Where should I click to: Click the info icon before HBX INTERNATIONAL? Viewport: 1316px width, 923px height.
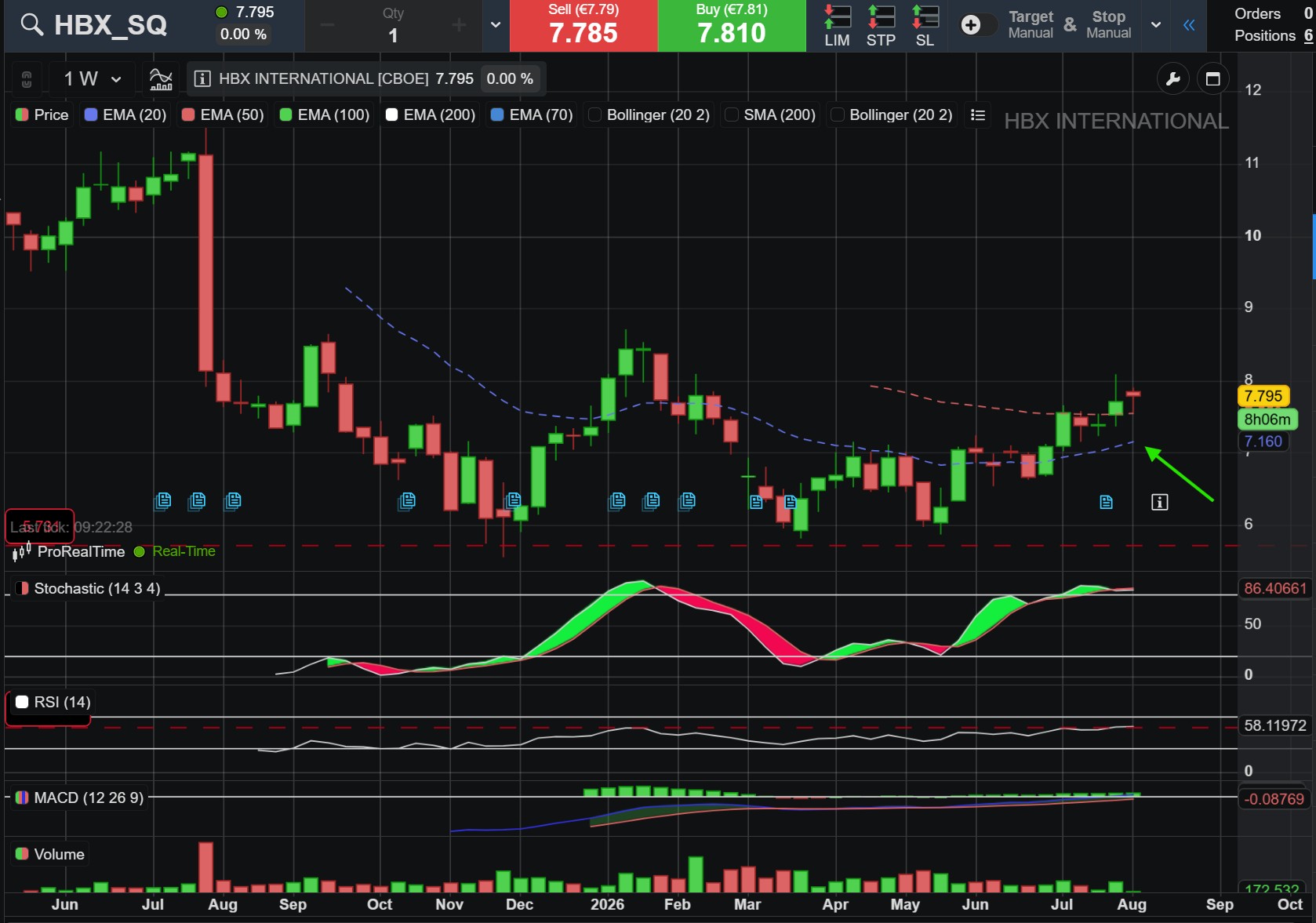coord(202,78)
